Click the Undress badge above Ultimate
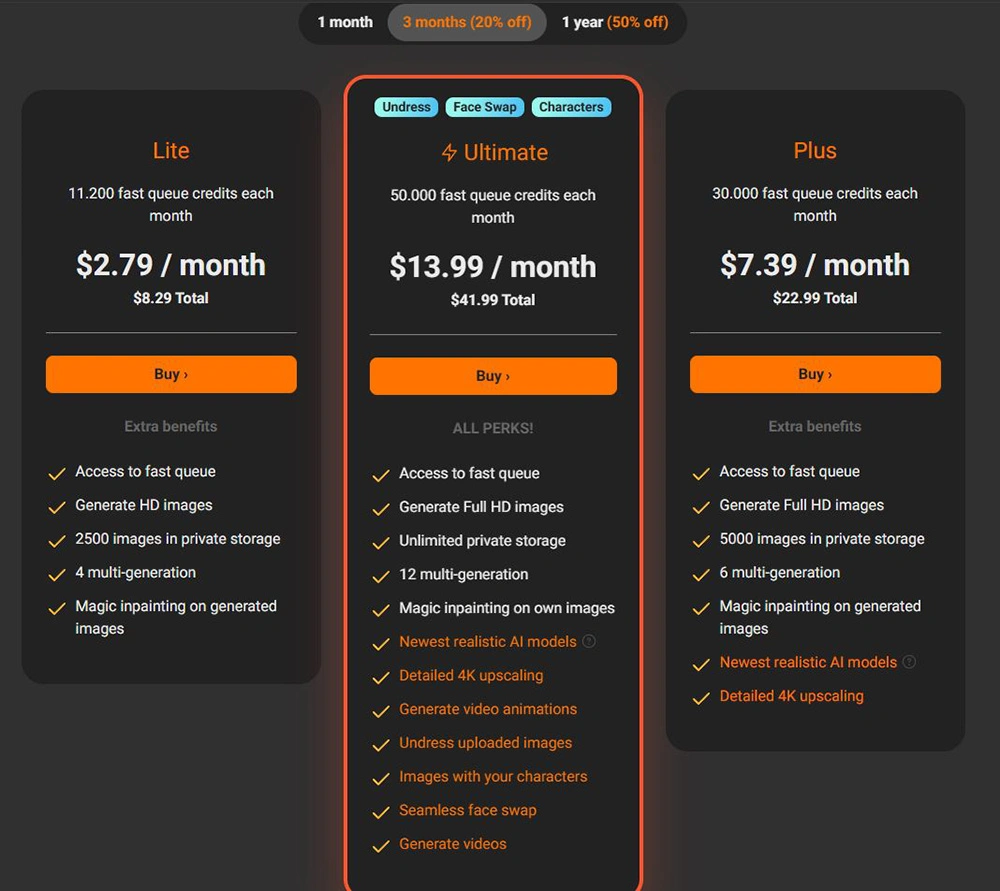Image resolution: width=1000 pixels, height=891 pixels. pos(405,107)
